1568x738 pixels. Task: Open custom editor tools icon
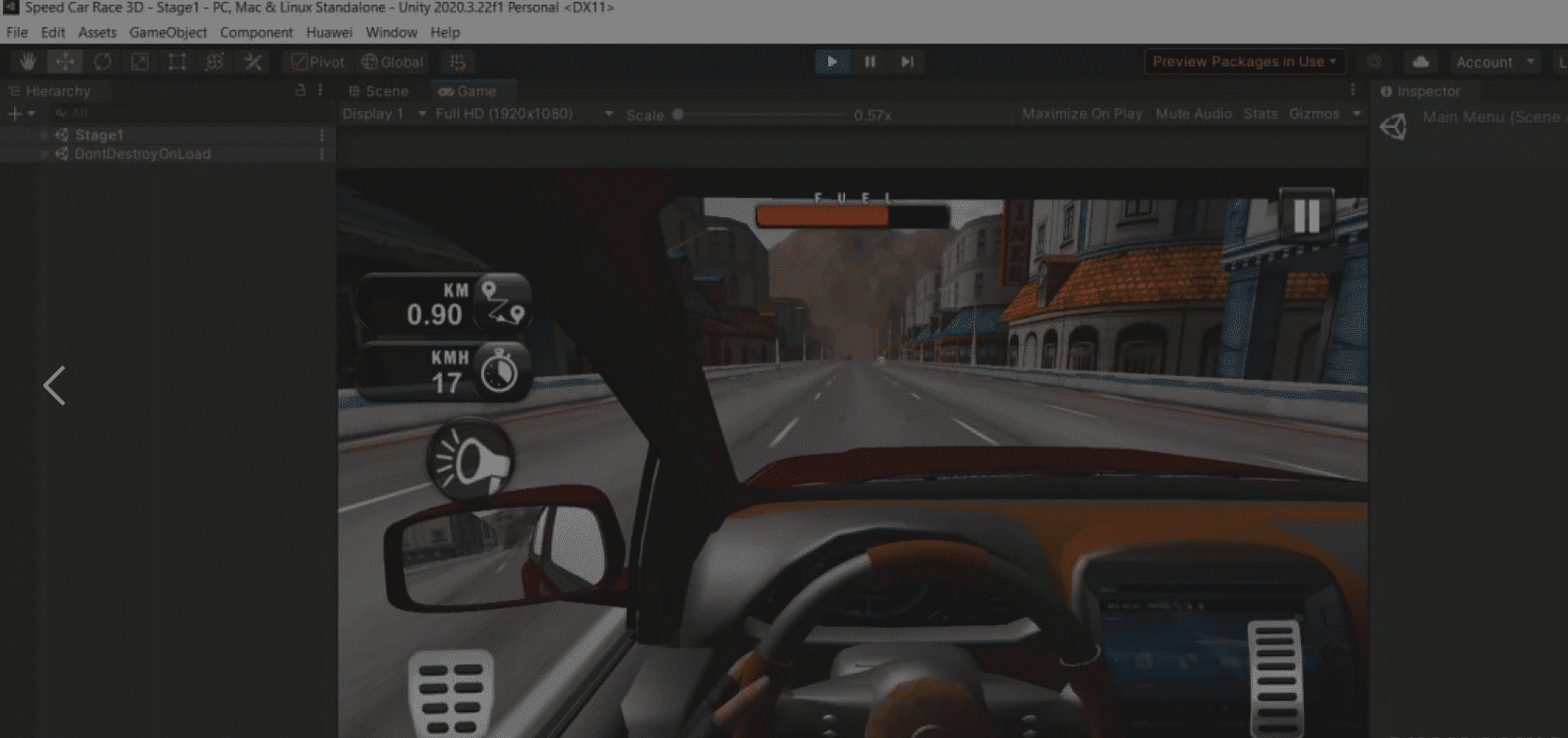coord(253,62)
